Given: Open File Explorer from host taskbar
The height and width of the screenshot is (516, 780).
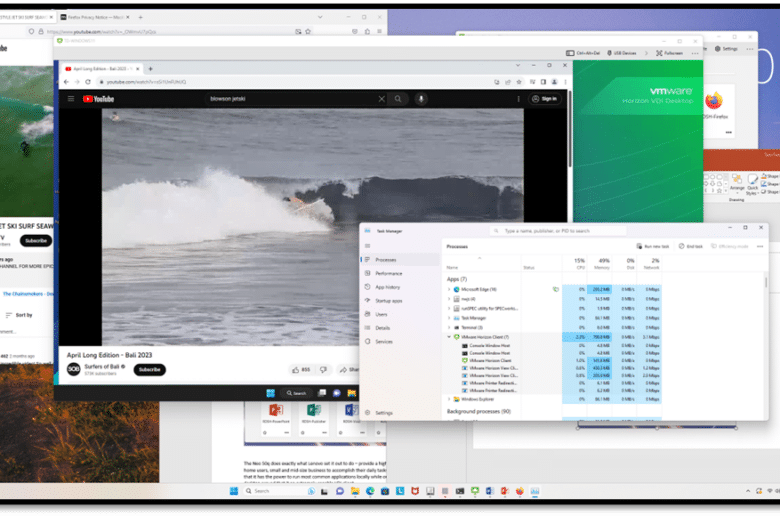Looking at the screenshot, I should [355, 491].
